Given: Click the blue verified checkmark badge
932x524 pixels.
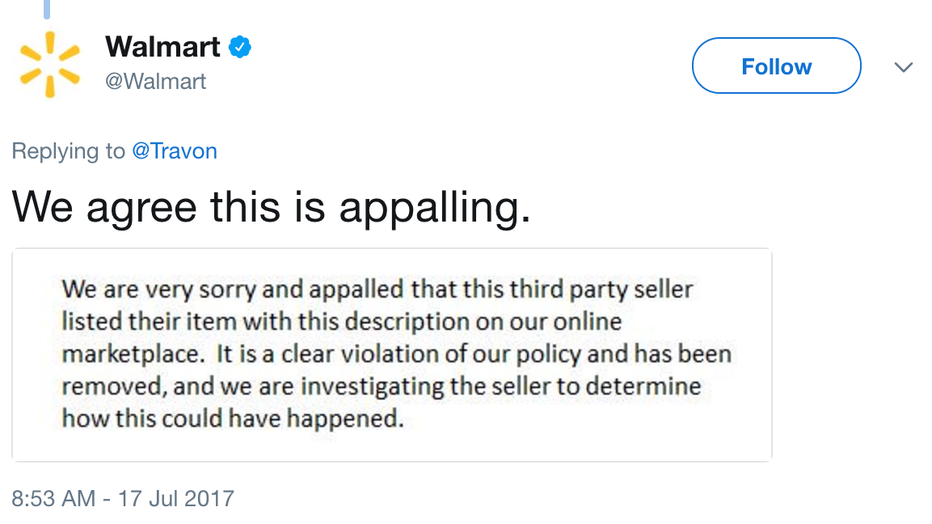Looking at the screenshot, I should pos(240,47).
